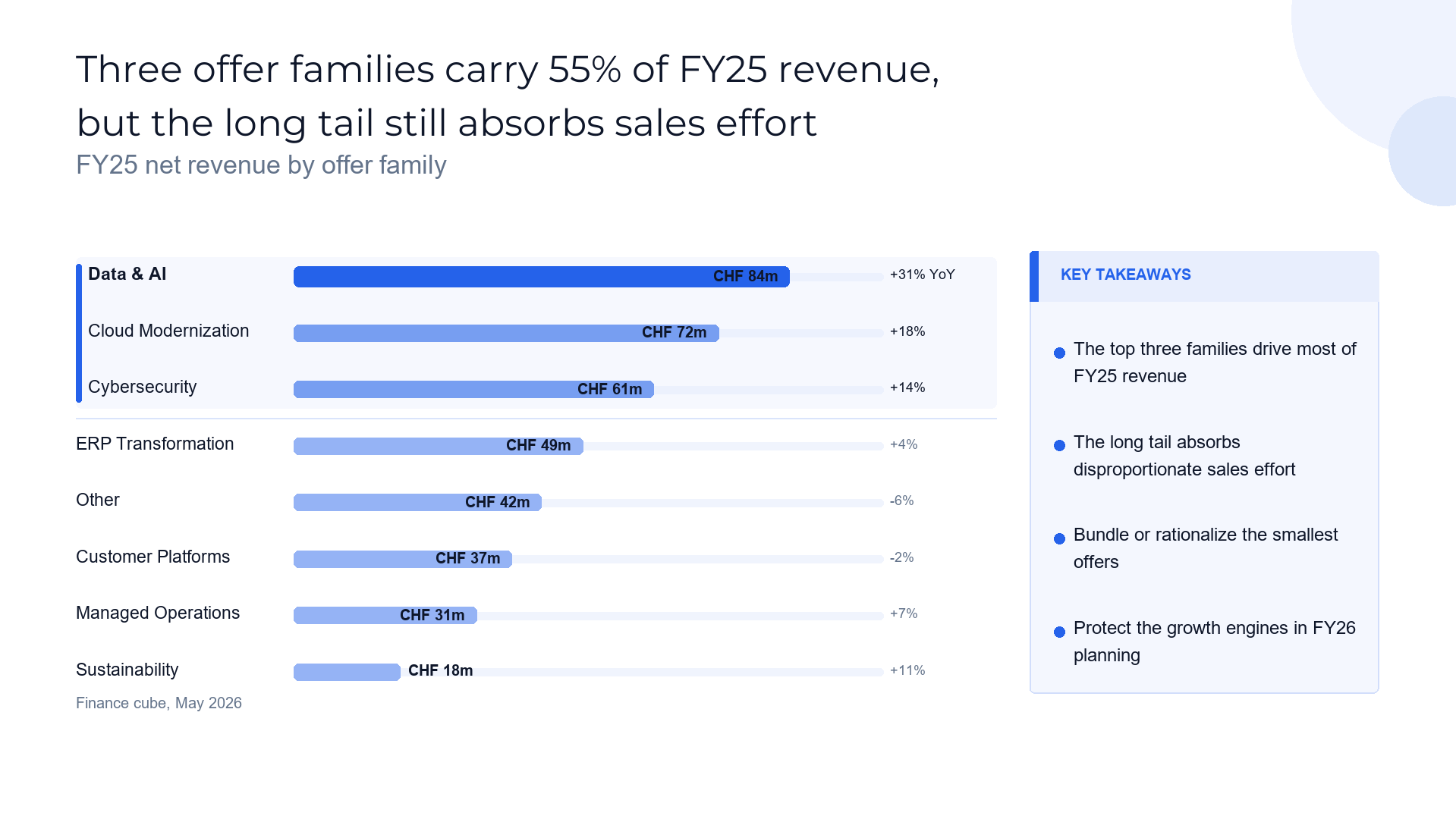The width and height of the screenshot is (1456, 819).
Task: Select the Customer Platforms label
Action: [x=153, y=557]
